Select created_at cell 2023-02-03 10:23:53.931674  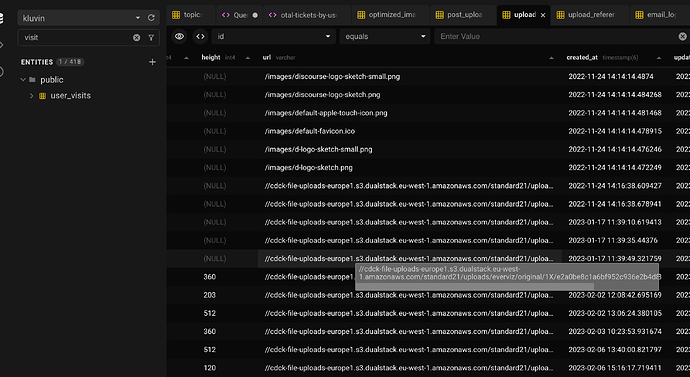(x=615, y=332)
